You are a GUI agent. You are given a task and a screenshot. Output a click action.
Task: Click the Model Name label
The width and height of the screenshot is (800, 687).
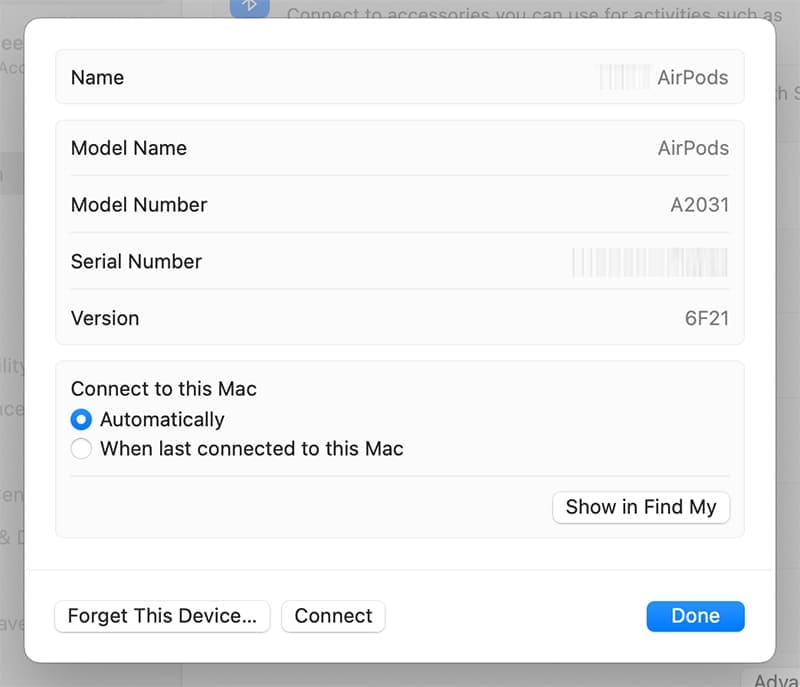click(x=129, y=148)
